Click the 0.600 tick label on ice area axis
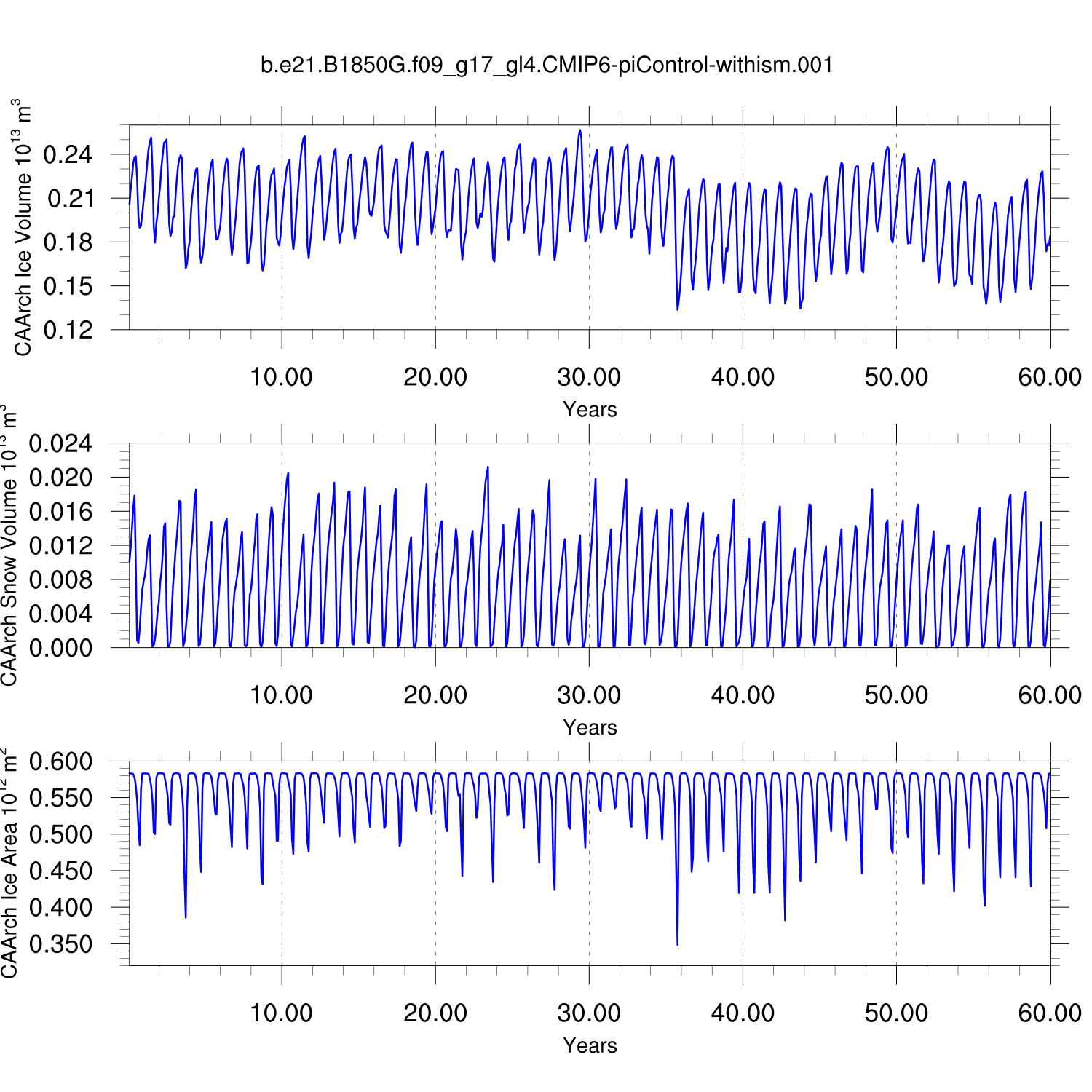Screen dimensions: 1092x1092 (x=60, y=762)
